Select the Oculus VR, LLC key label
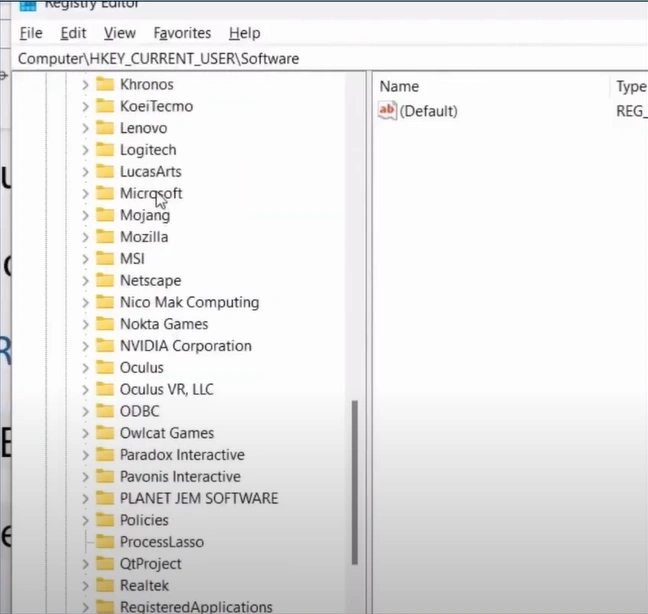648x614 pixels. [167, 390]
